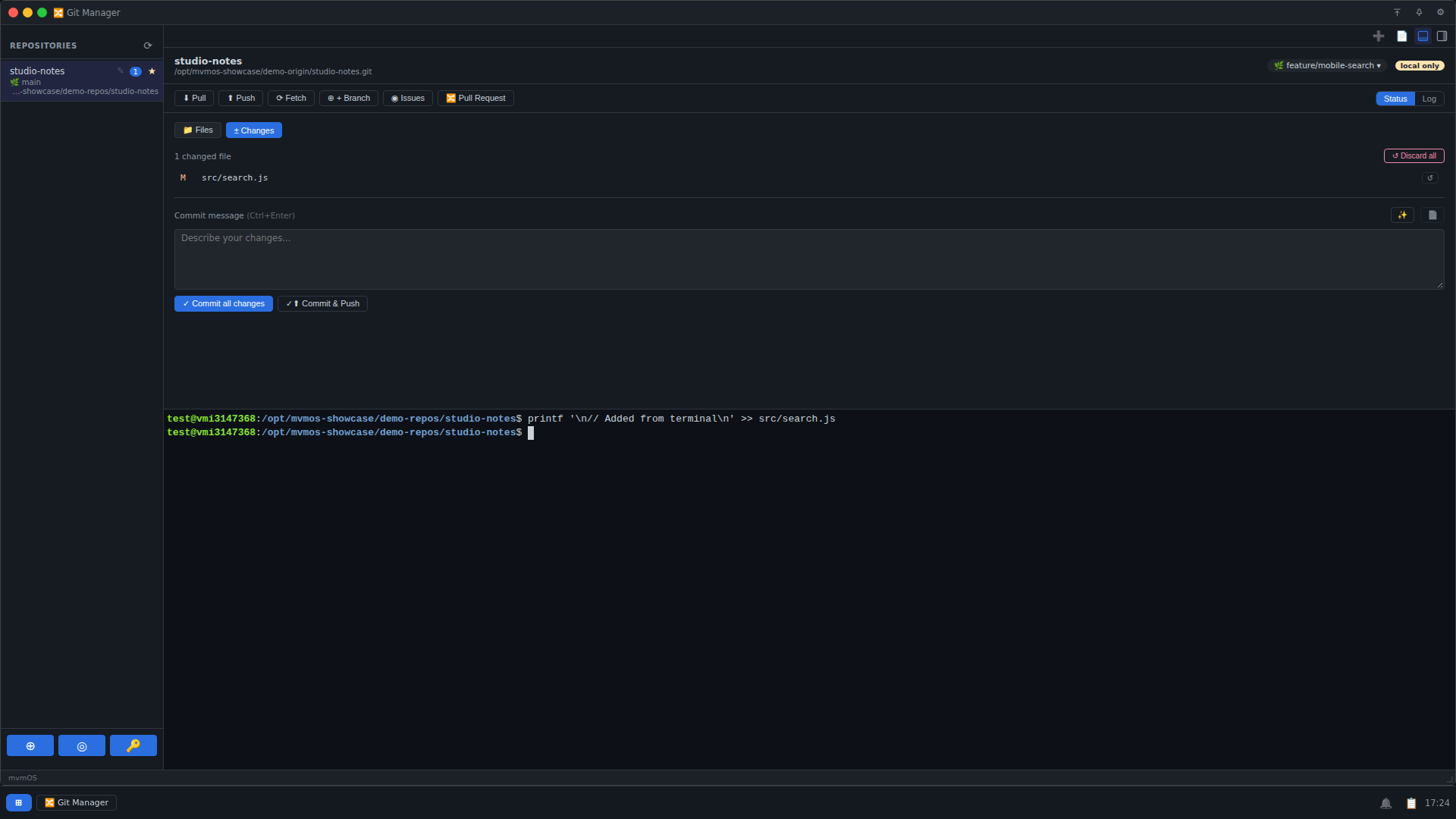Open the plus add icon in top toolbar
This screenshot has width=1456, height=819.
pyautogui.click(x=1379, y=36)
